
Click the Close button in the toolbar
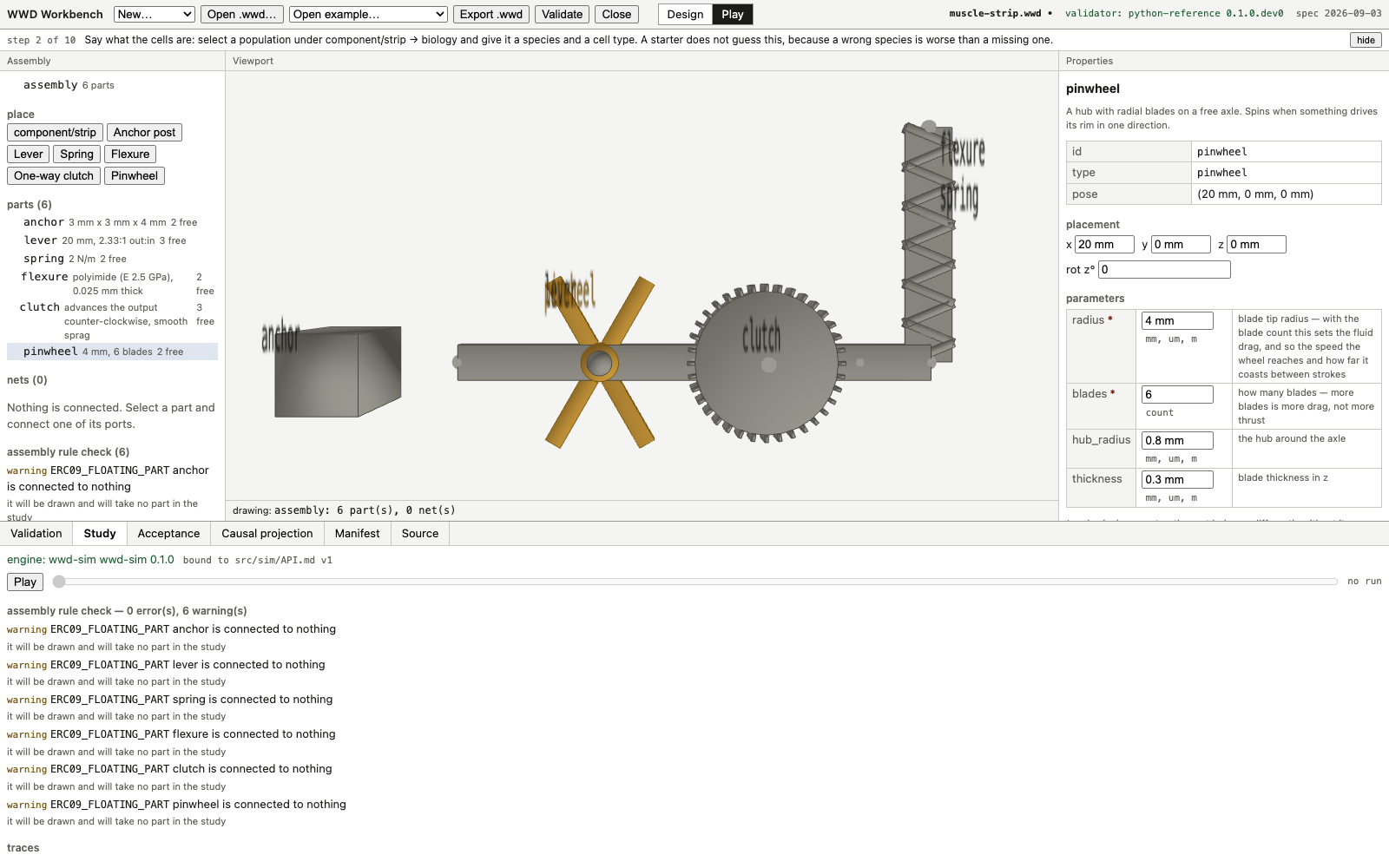[616, 14]
